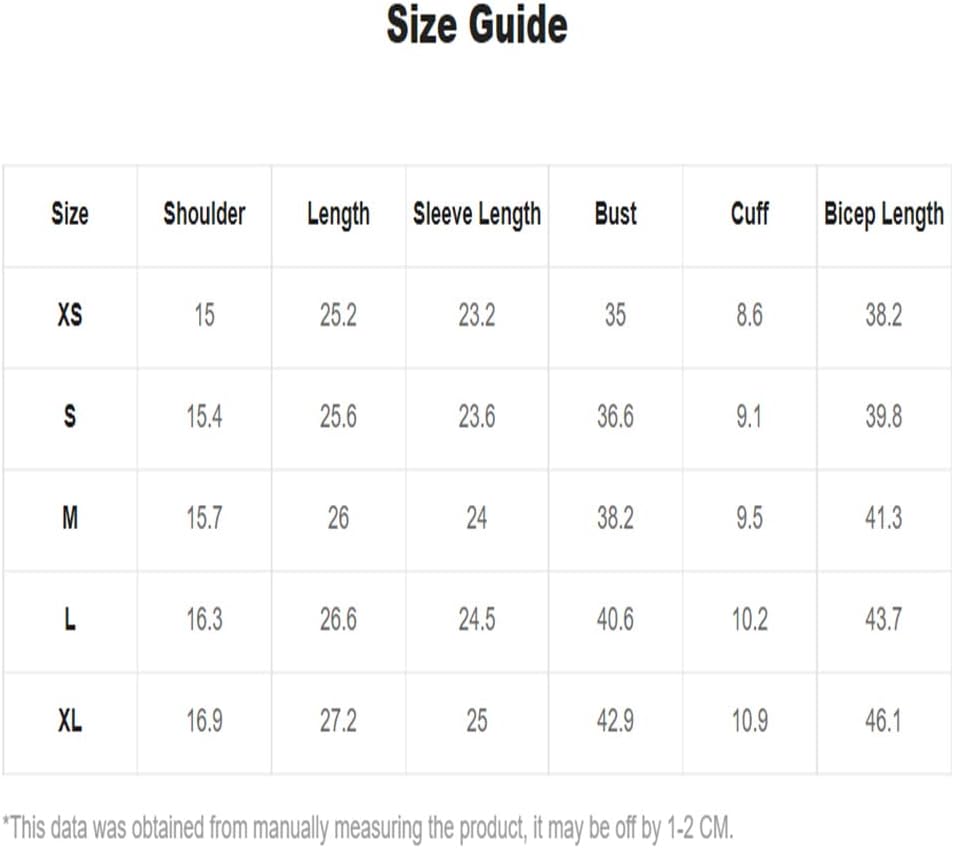Select the XL bicep length value 46.1
This screenshot has height=848, width=954.
pyautogui.click(x=883, y=721)
